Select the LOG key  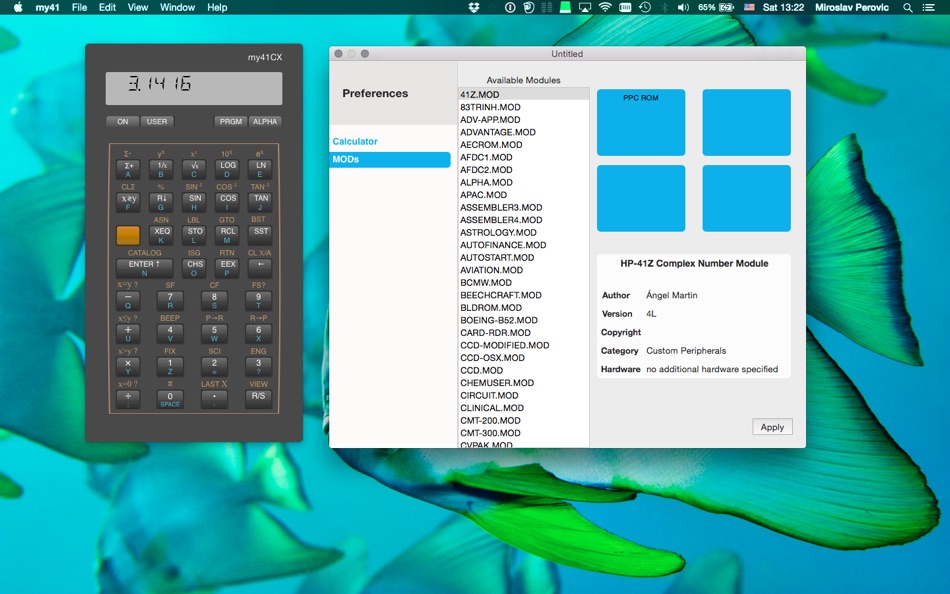tap(228, 169)
